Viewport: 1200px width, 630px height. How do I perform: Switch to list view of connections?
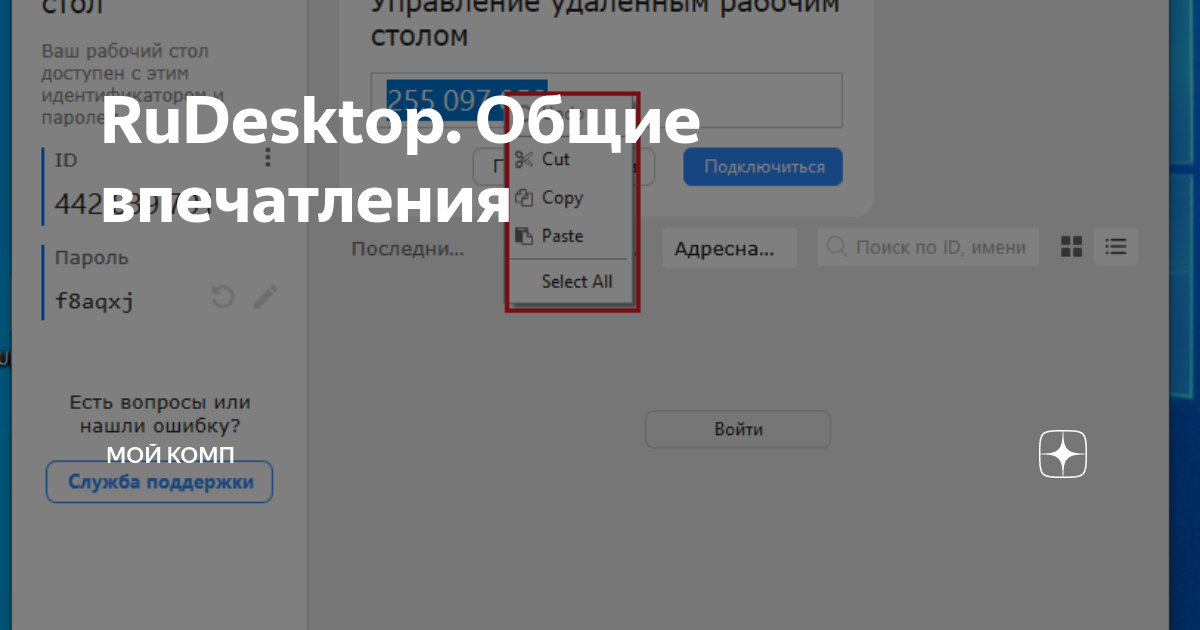[x=1115, y=246]
